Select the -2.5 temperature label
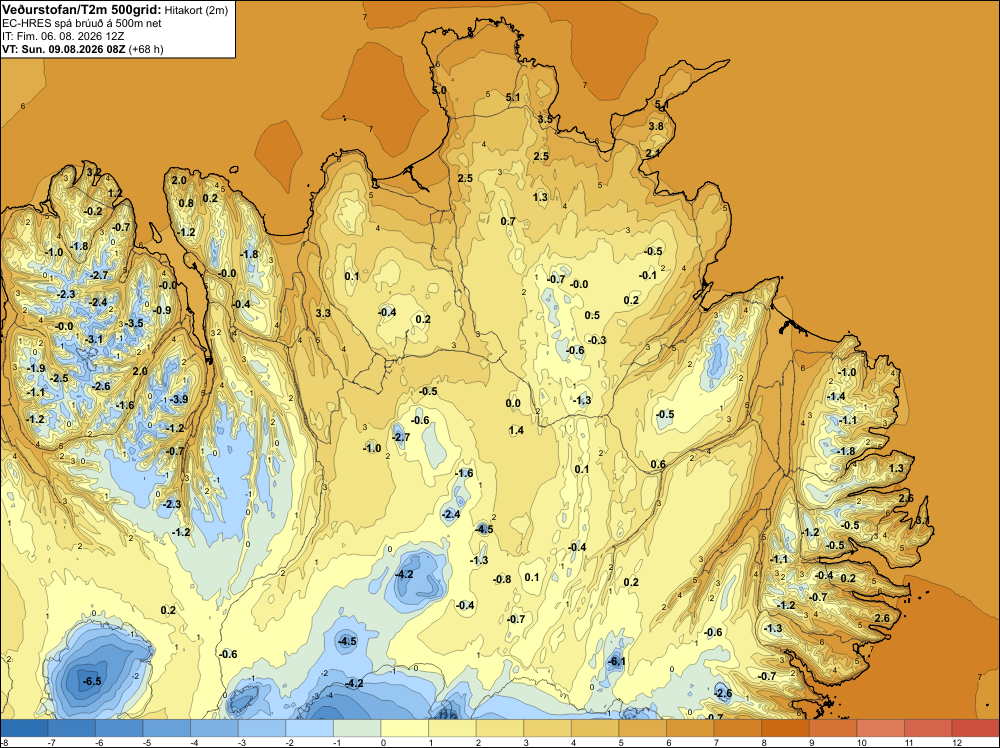Screen dimensions: 1000x748 point(59,378)
